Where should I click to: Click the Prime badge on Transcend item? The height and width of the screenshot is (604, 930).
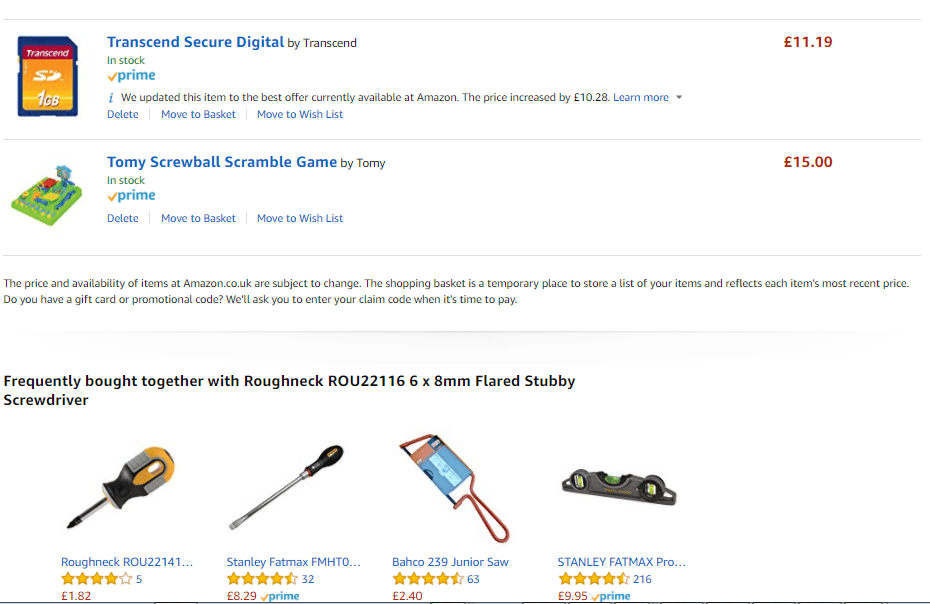click(x=130, y=75)
